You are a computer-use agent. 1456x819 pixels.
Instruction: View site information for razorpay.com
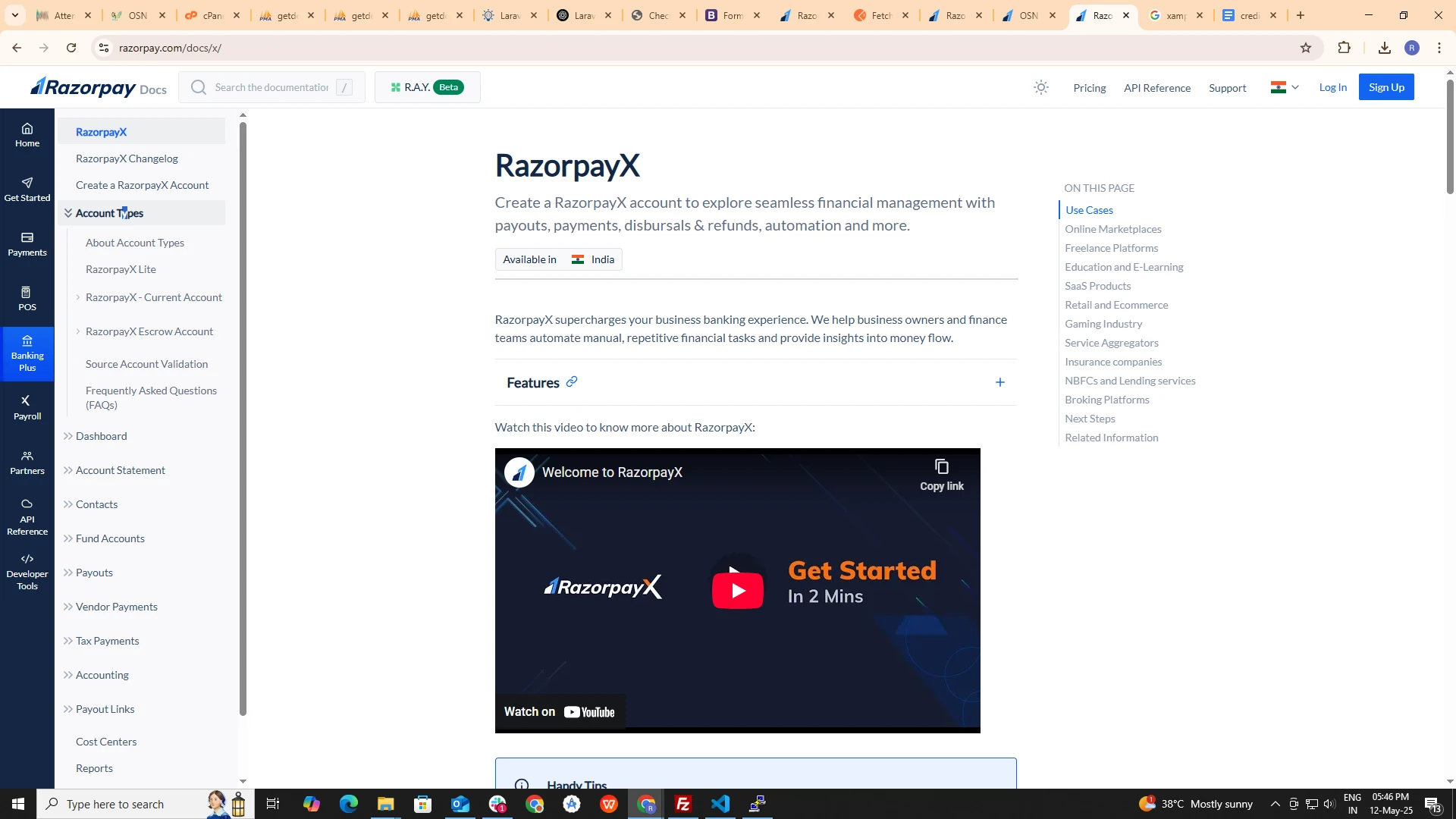point(104,48)
